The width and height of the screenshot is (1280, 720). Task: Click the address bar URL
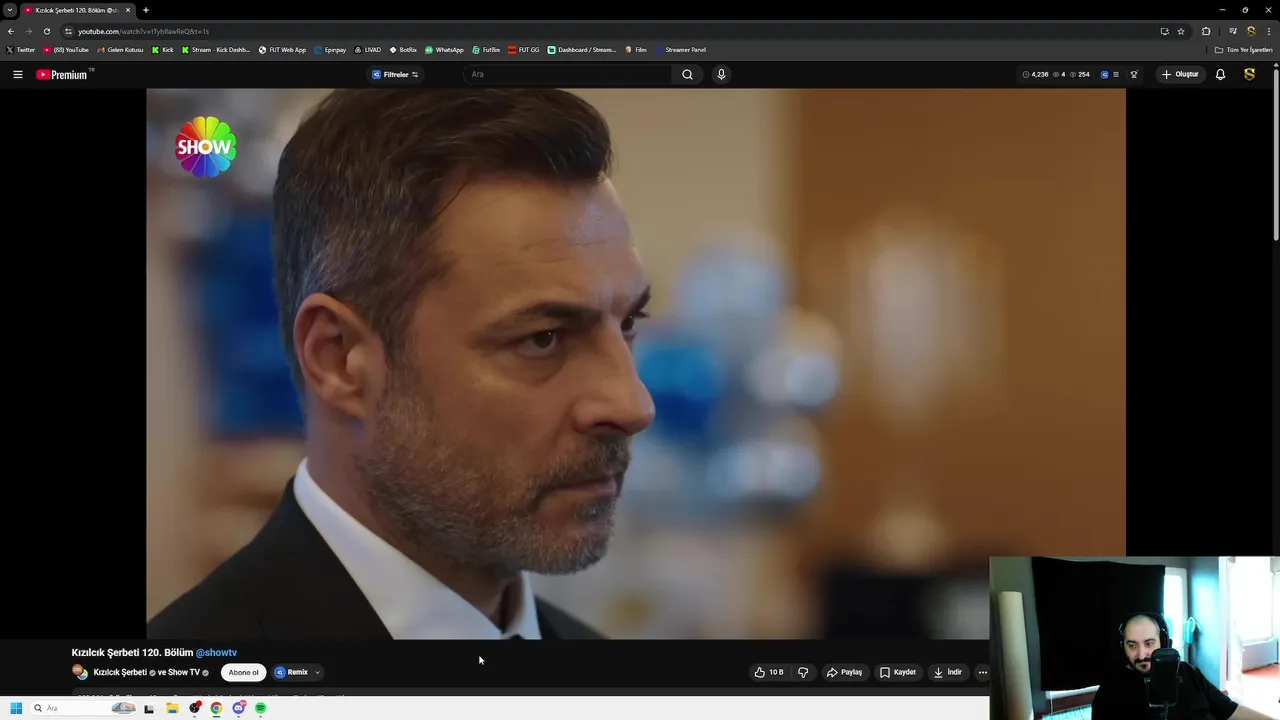pyautogui.click(x=144, y=31)
